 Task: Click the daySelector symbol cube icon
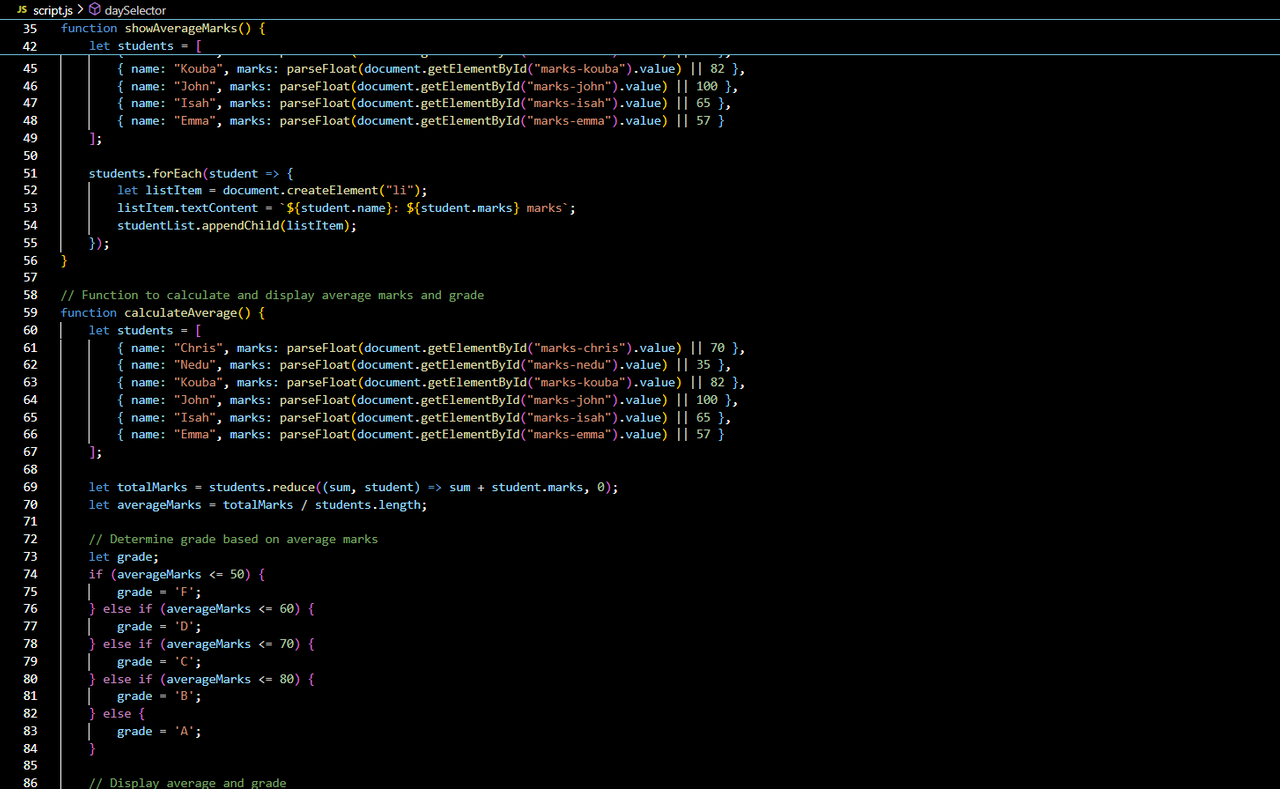(95, 9)
